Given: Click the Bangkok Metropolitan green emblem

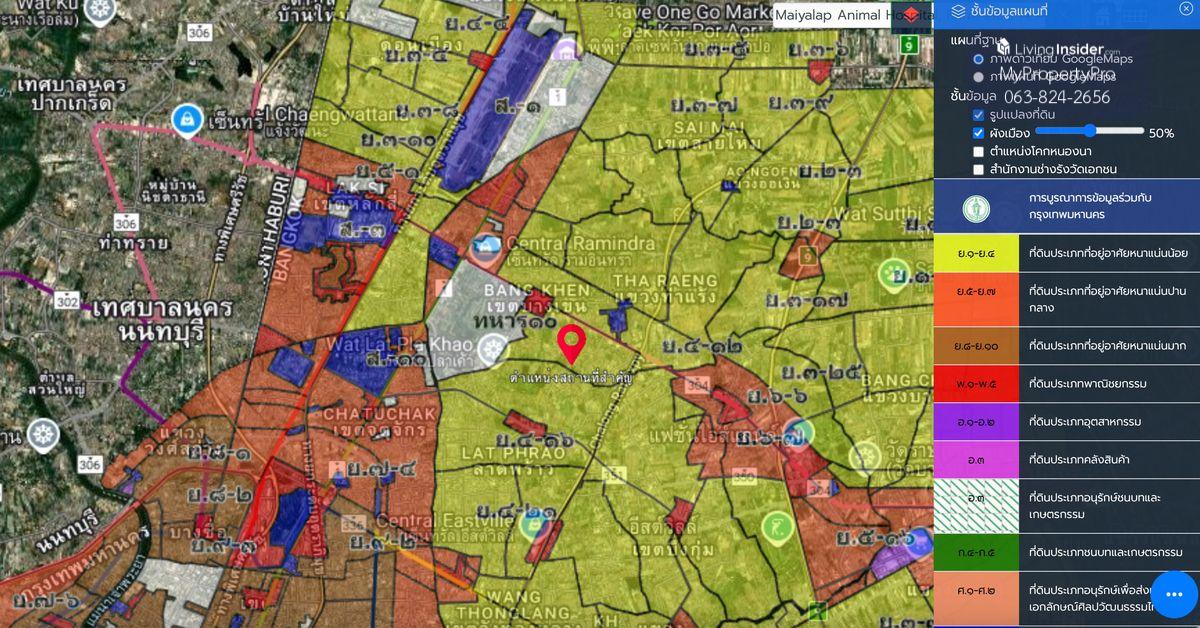Looking at the screenshot, I should coord(975,208).
